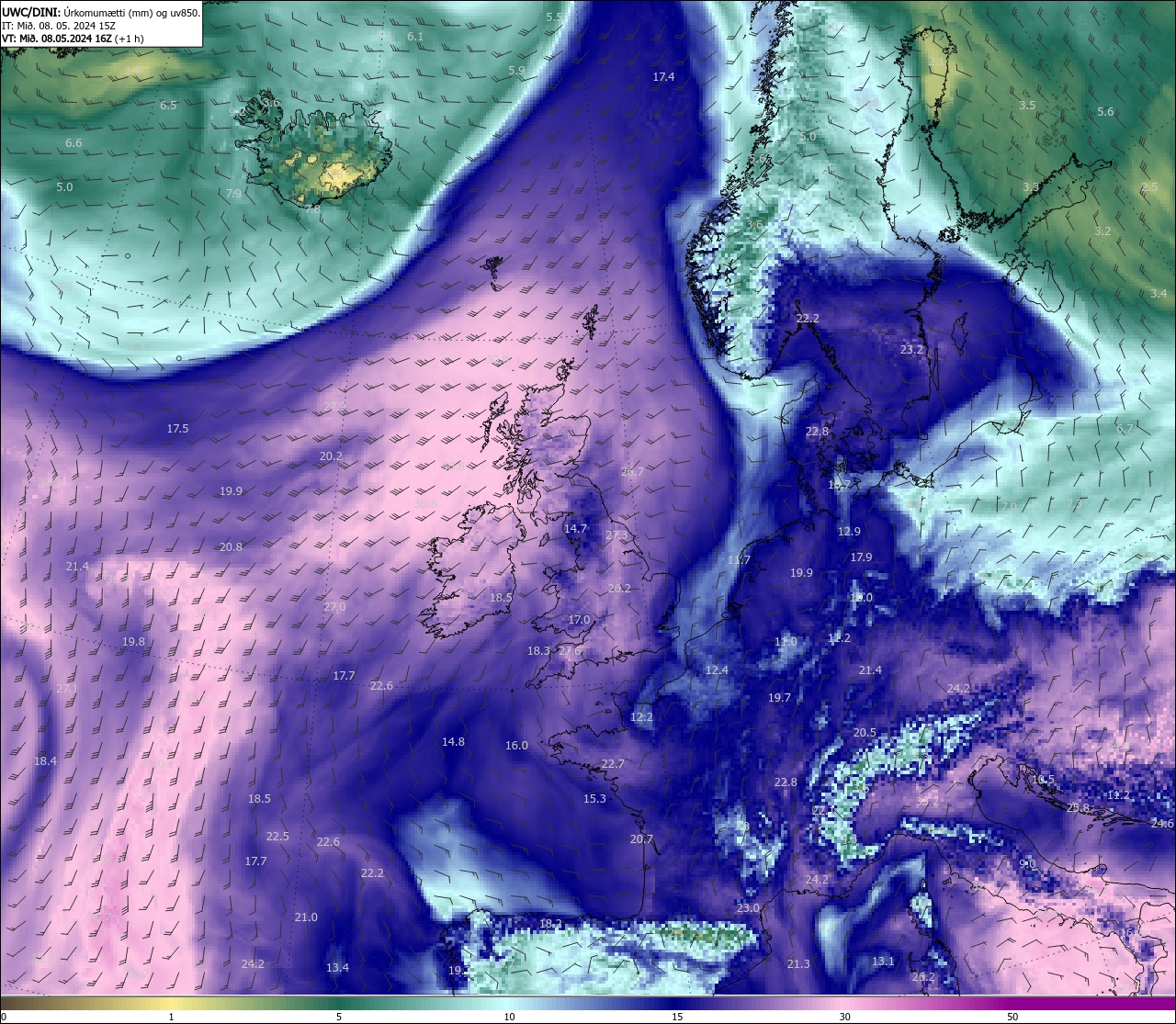Click the color scale tick label 1
The image size is (1176, 1024).
point(171,1017)
